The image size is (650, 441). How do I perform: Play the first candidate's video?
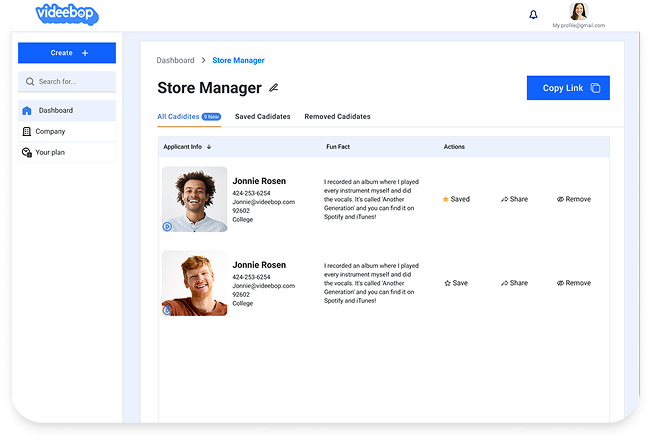167,226
